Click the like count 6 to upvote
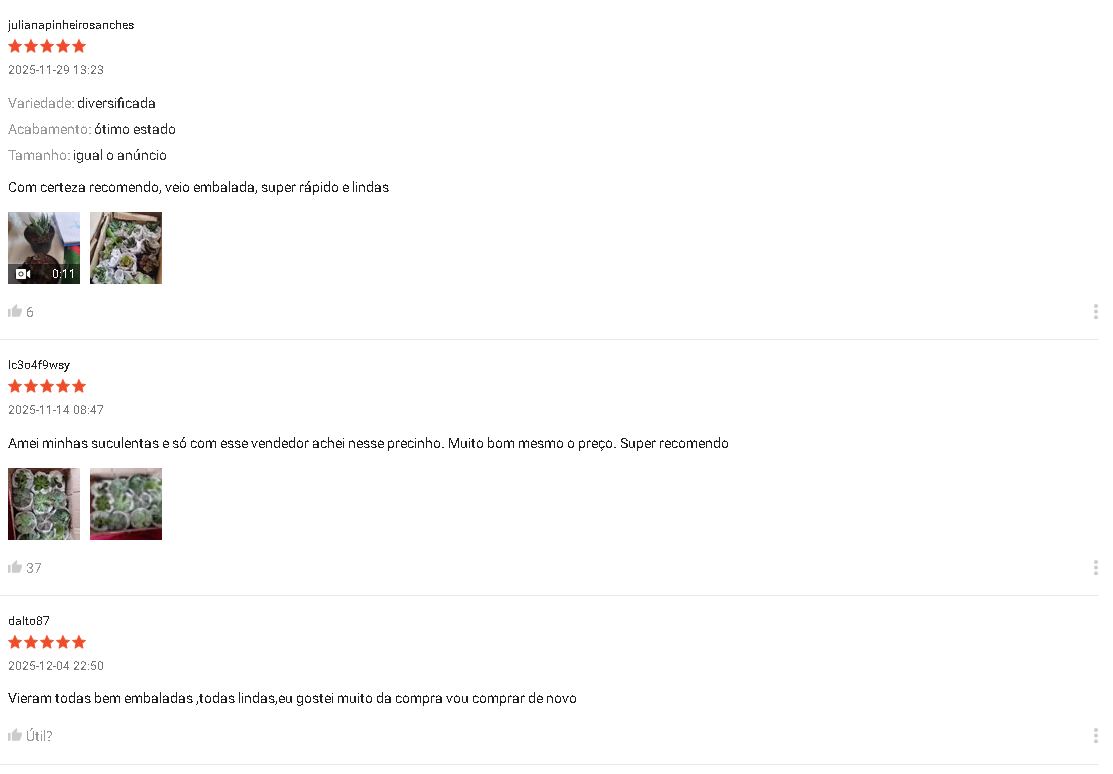This screenshot has height=774, width=1113. click(x=31, y=311)
